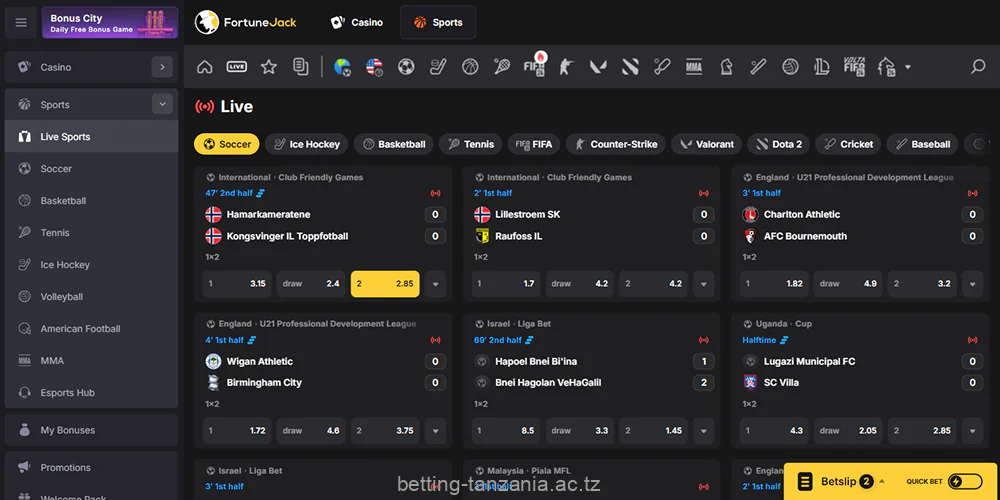Bet on draw 2.4 Hamarkameratene match
Viewport: 1000px width, 500px height.
[311, 284]
